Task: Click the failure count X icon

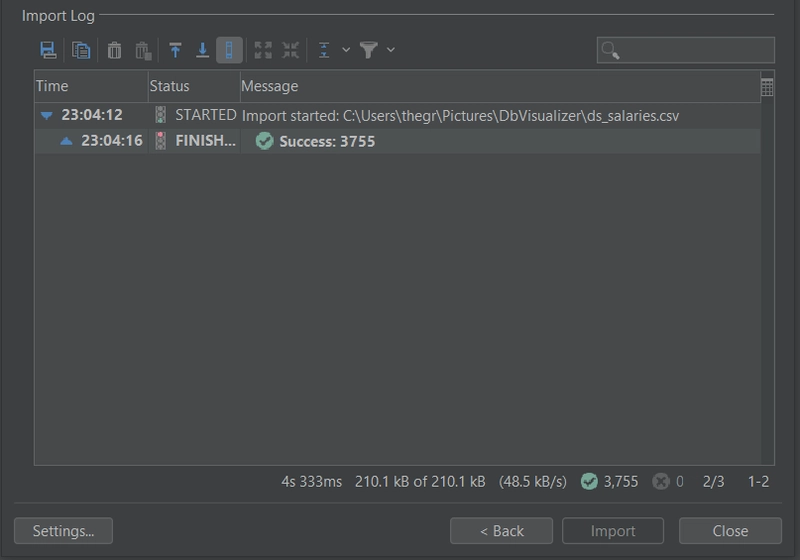Action: [661, 481]
